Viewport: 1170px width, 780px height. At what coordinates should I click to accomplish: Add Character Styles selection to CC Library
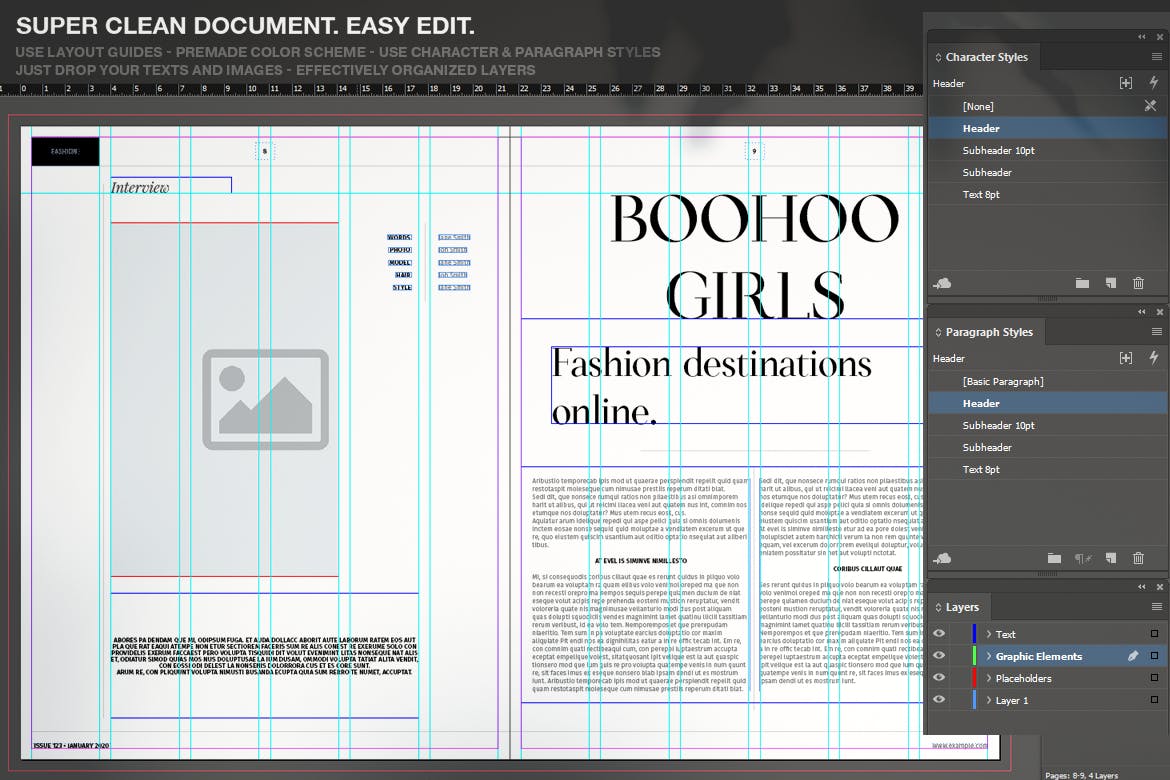tap(942, 283)
